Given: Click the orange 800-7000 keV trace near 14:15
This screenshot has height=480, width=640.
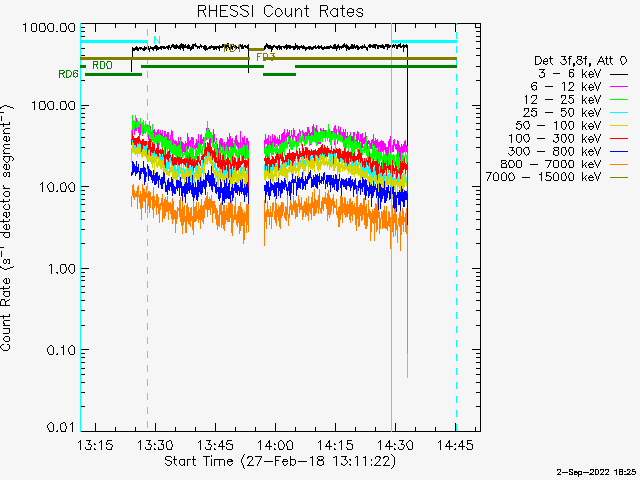Looking at the screenshot, I should (335, 207).
